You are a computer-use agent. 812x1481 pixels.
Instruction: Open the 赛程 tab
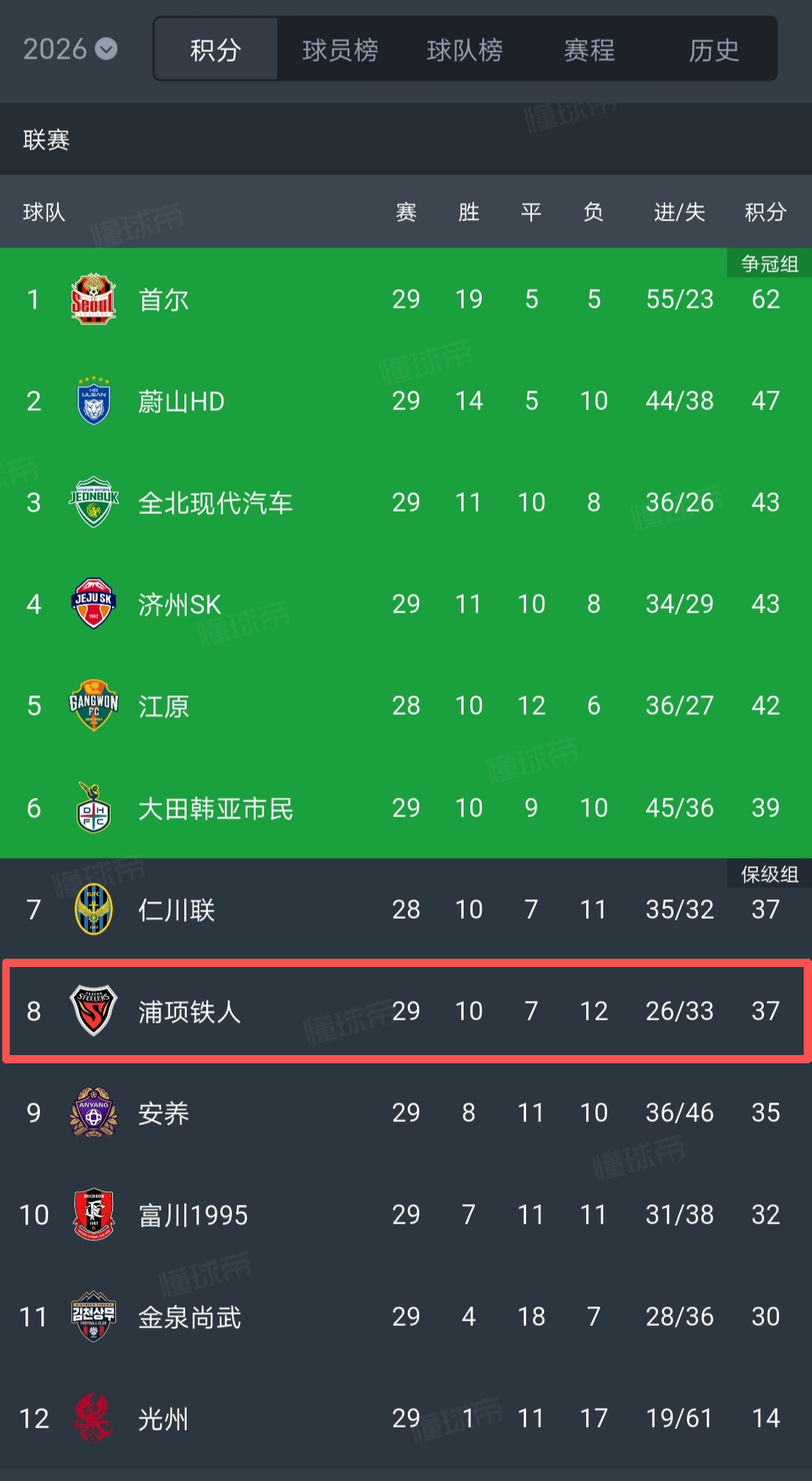[x=589, y=50]
